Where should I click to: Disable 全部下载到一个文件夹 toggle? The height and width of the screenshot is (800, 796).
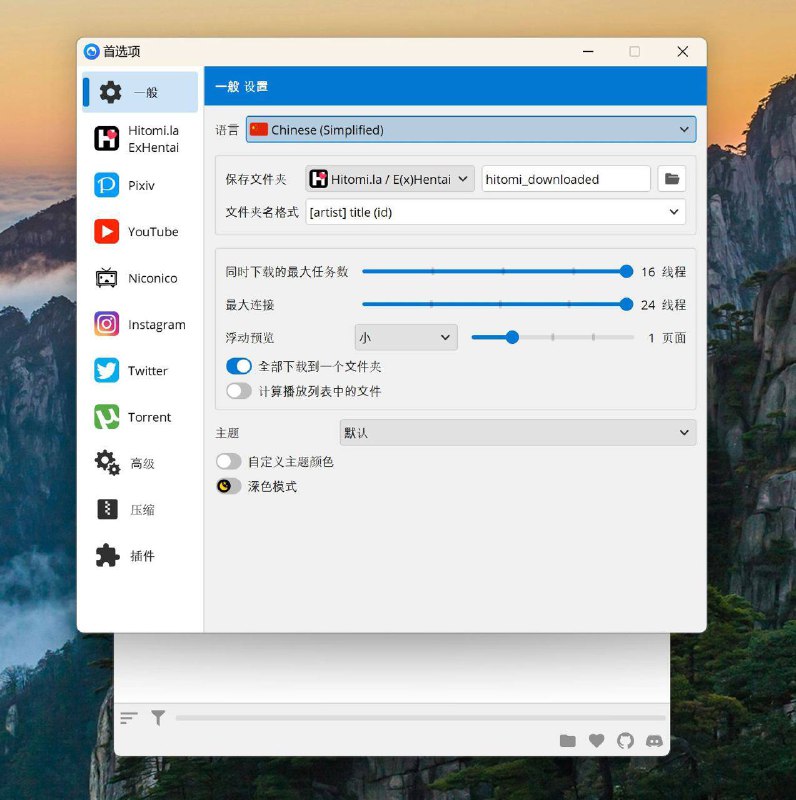click(x=239, y=367)
